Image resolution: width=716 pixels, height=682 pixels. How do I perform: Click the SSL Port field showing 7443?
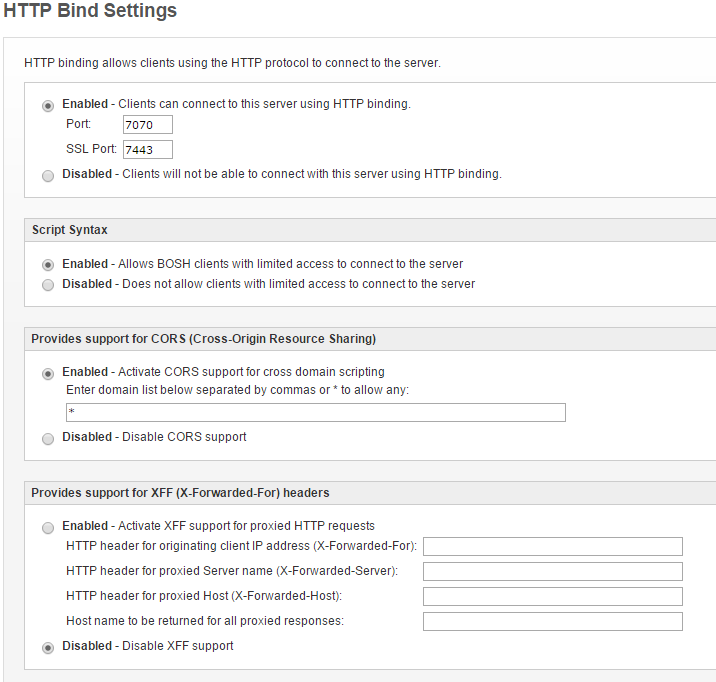tap(148, 149)
